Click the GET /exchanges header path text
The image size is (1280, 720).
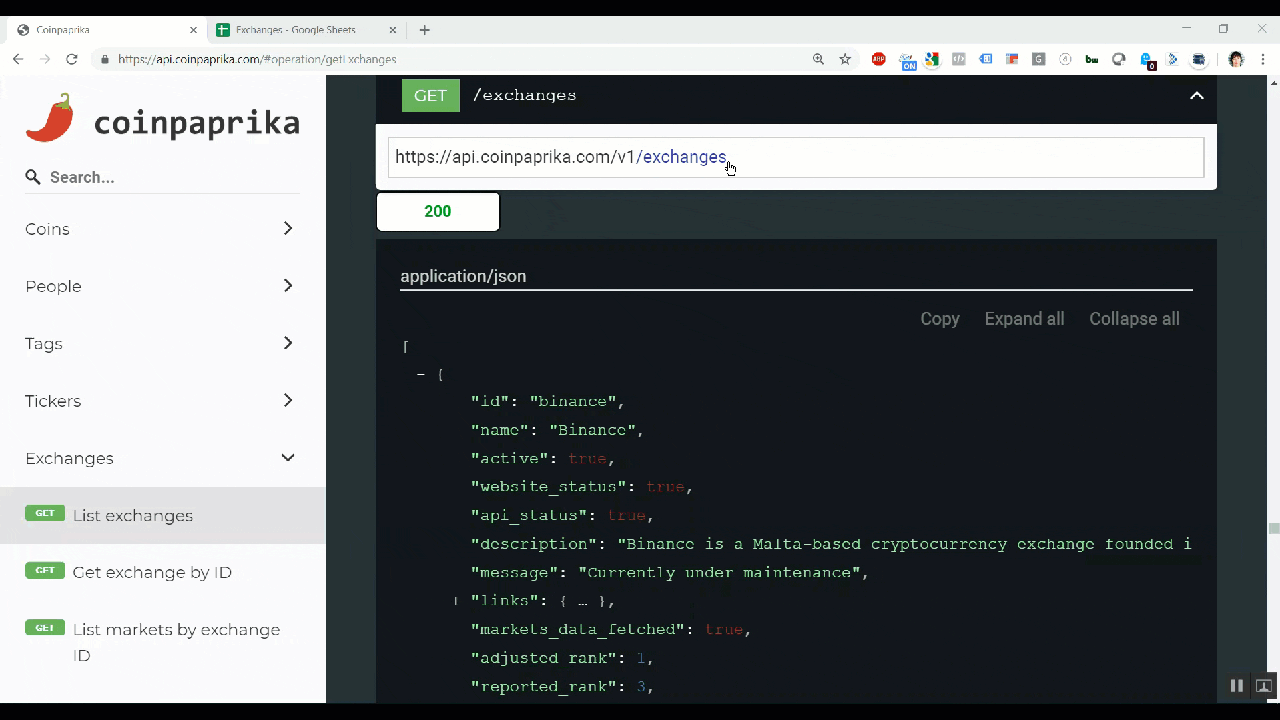click(x=524, y=95)
